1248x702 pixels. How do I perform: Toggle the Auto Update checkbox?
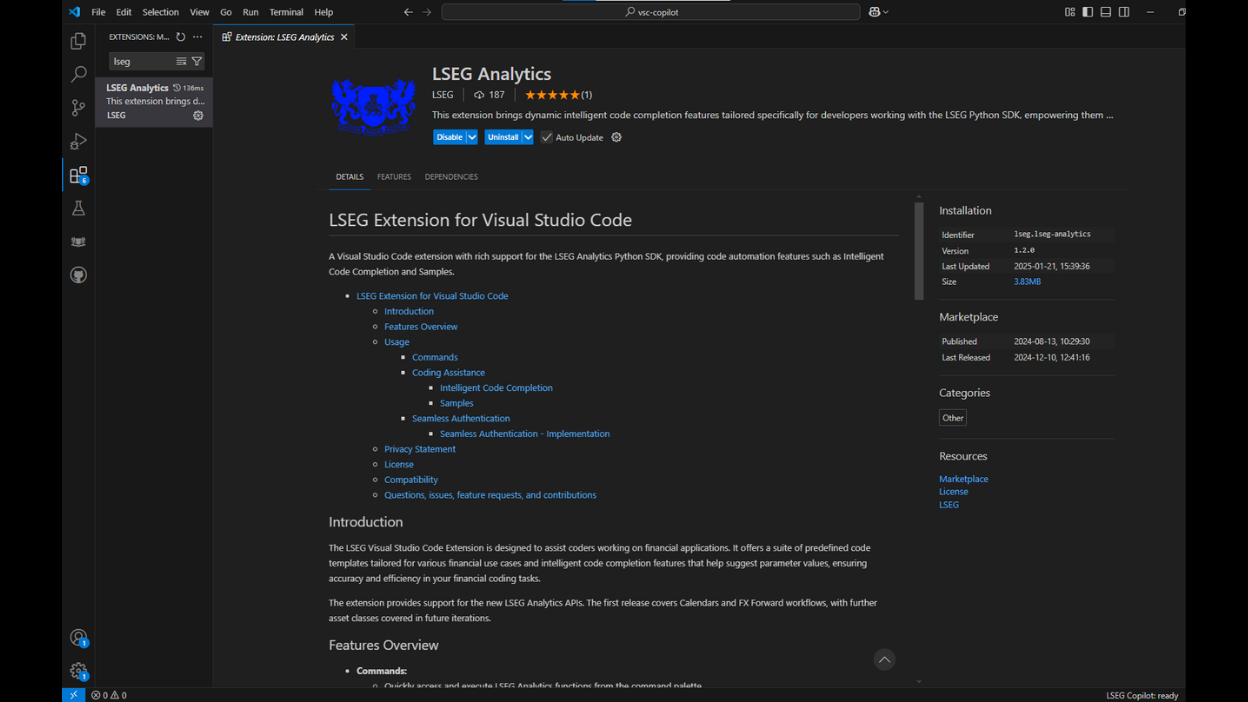point(547,137)
